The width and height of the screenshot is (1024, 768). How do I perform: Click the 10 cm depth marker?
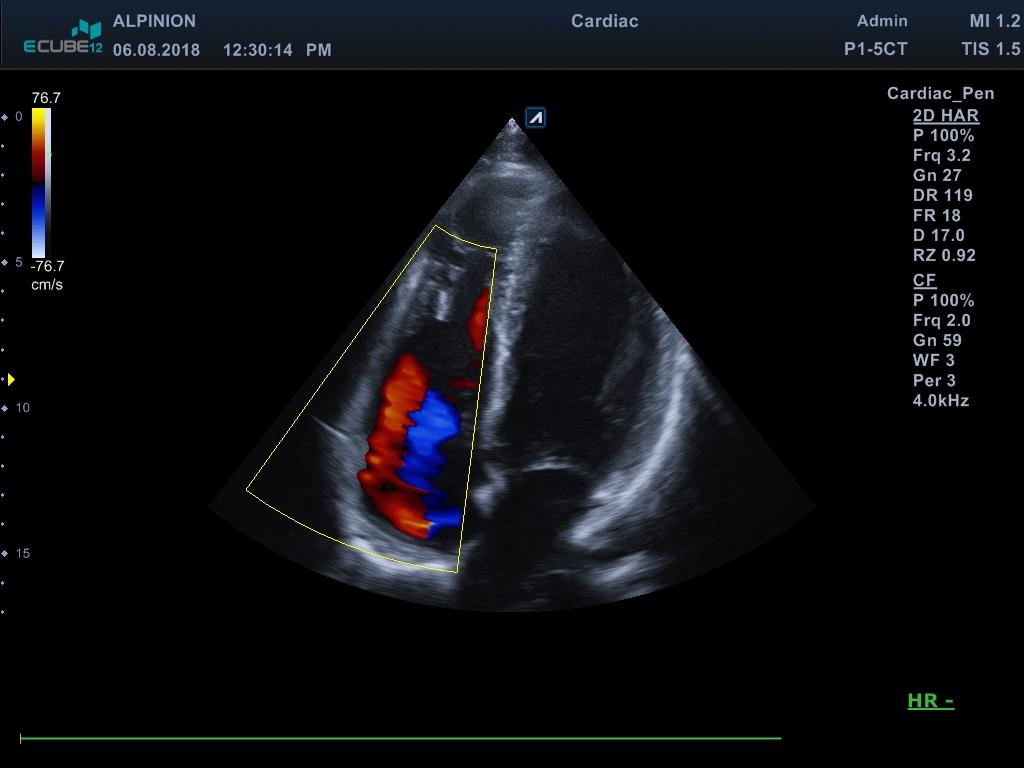[x=21, y=408]
